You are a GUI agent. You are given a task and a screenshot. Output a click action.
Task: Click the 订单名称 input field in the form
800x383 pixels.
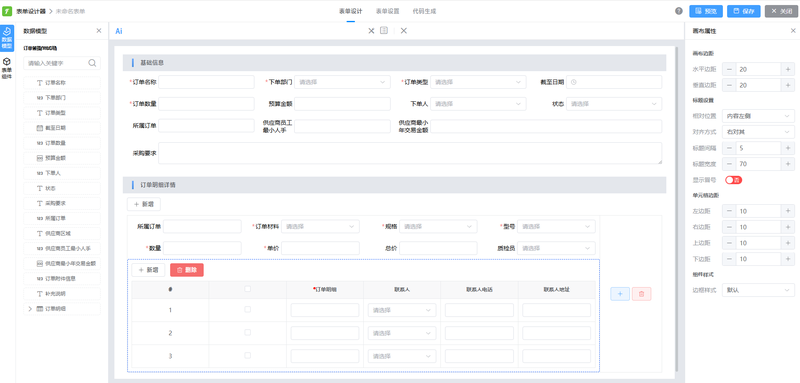pos(206,82)
